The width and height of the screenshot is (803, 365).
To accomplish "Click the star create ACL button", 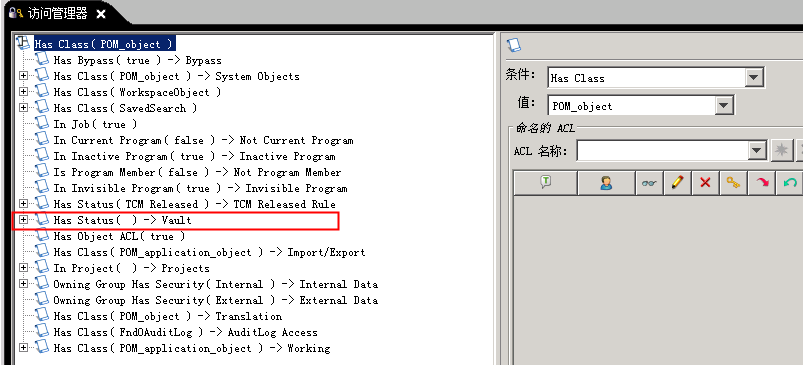I will click(x=781, y=151).
